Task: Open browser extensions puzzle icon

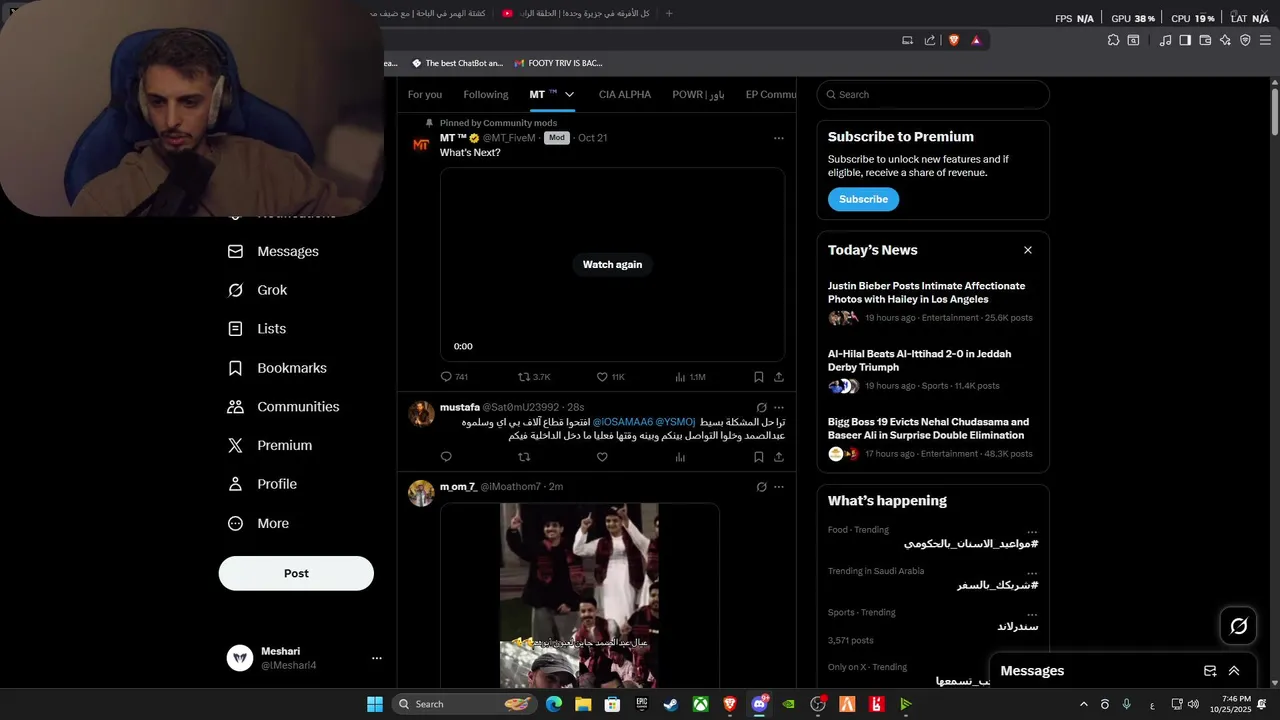Action: 1113,40
